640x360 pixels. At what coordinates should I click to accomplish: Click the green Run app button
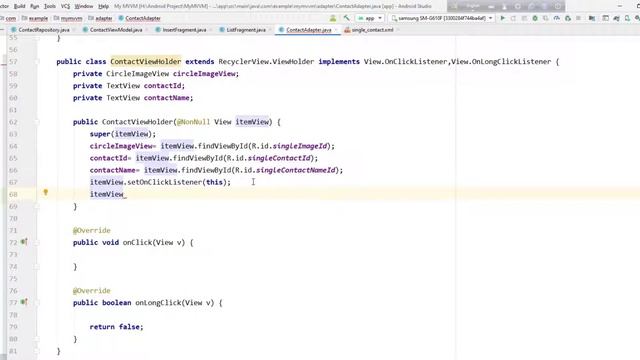point(502,18)
